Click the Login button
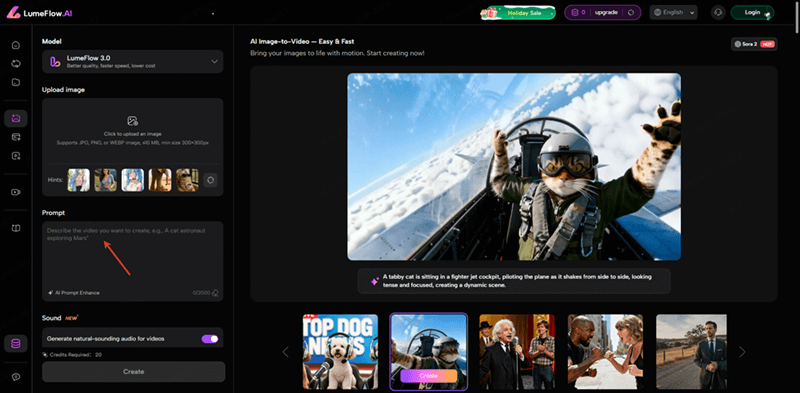 tap(752, 13)
